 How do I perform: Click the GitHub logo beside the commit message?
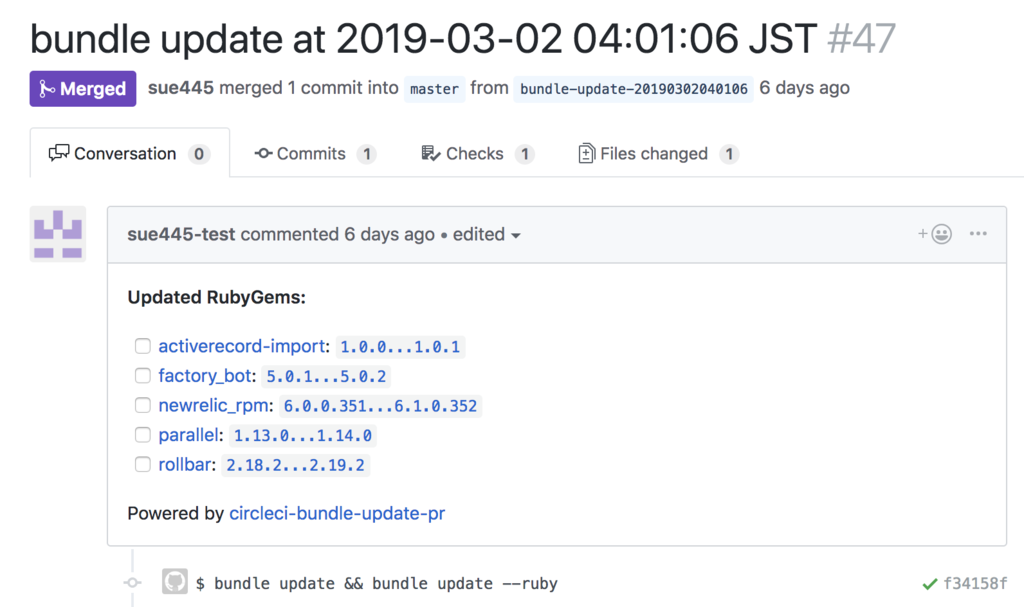[x=174, y=582]
